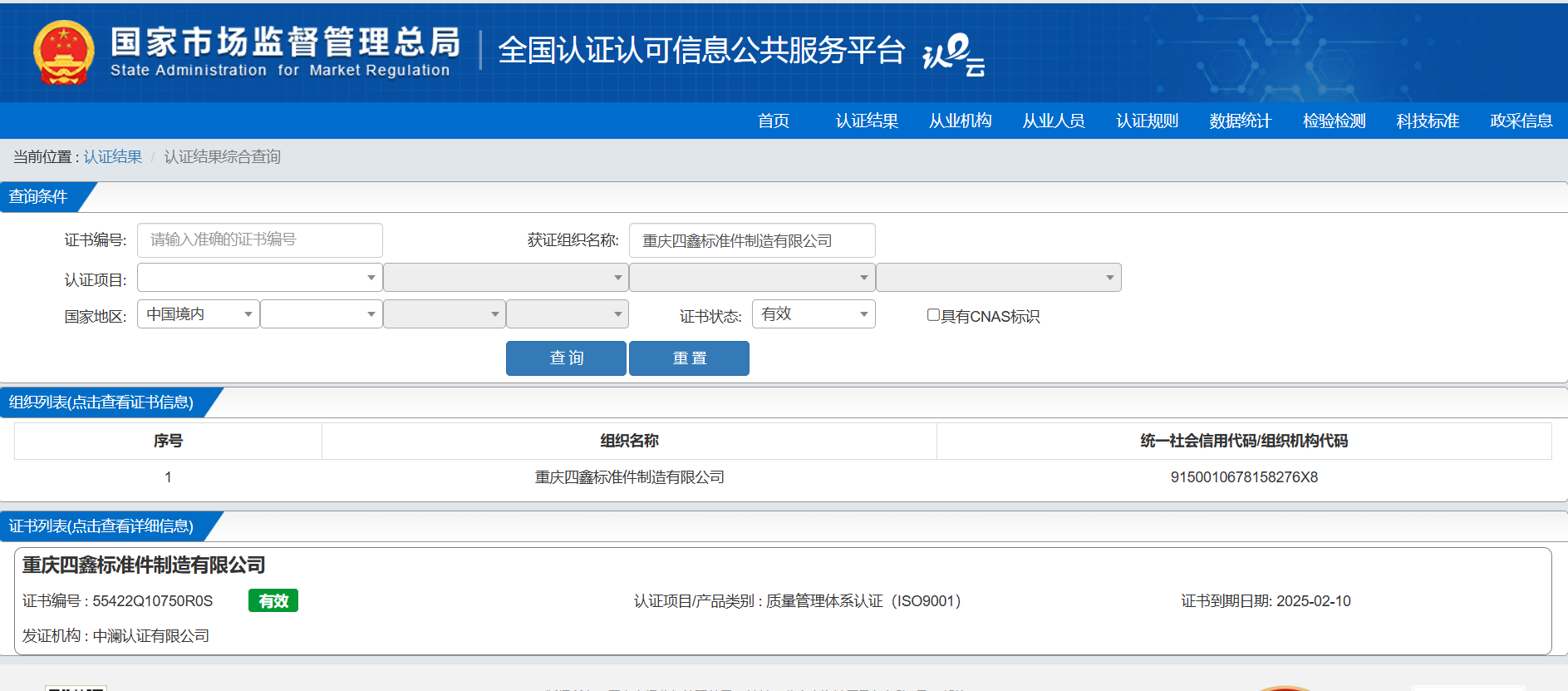Open 数据统计 navigation item
The height and width of the screenshot is (691, 1568).
click(1241, 121)
